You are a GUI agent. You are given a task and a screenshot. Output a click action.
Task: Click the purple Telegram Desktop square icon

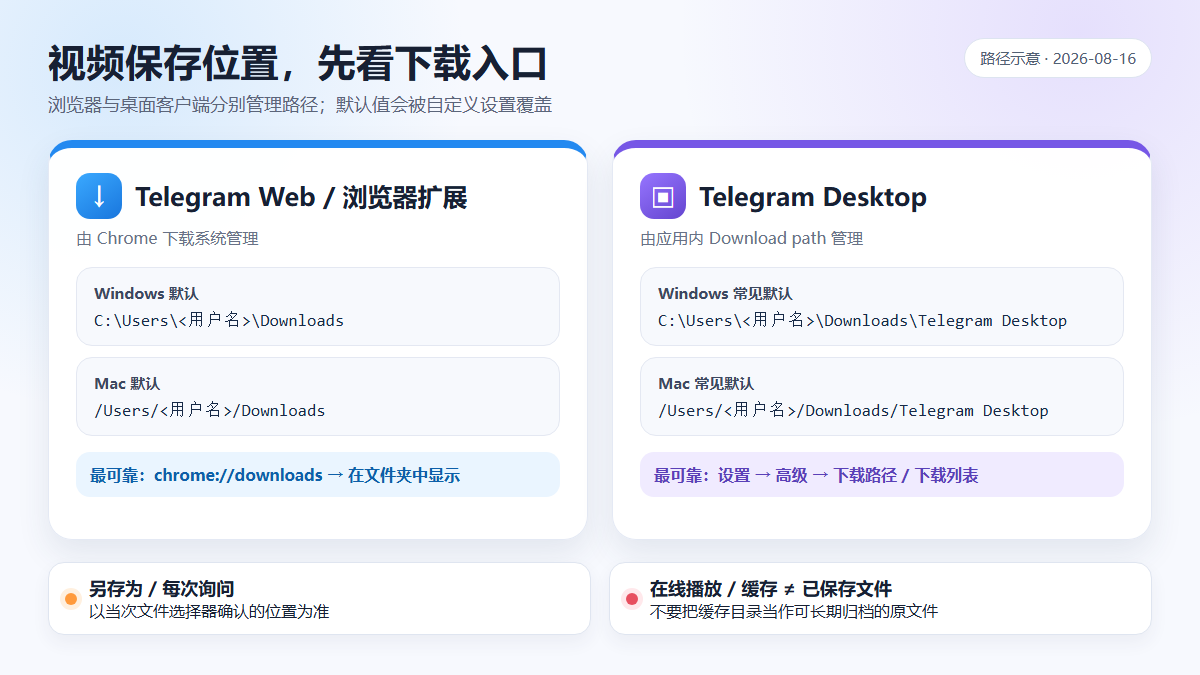click(663, 196)
